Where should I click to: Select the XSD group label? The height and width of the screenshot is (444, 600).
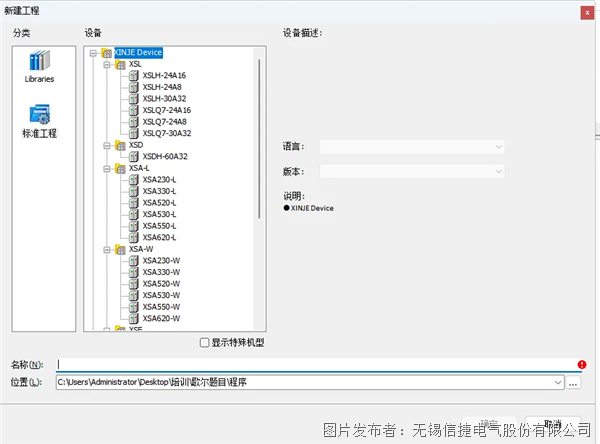coord(136,145)
